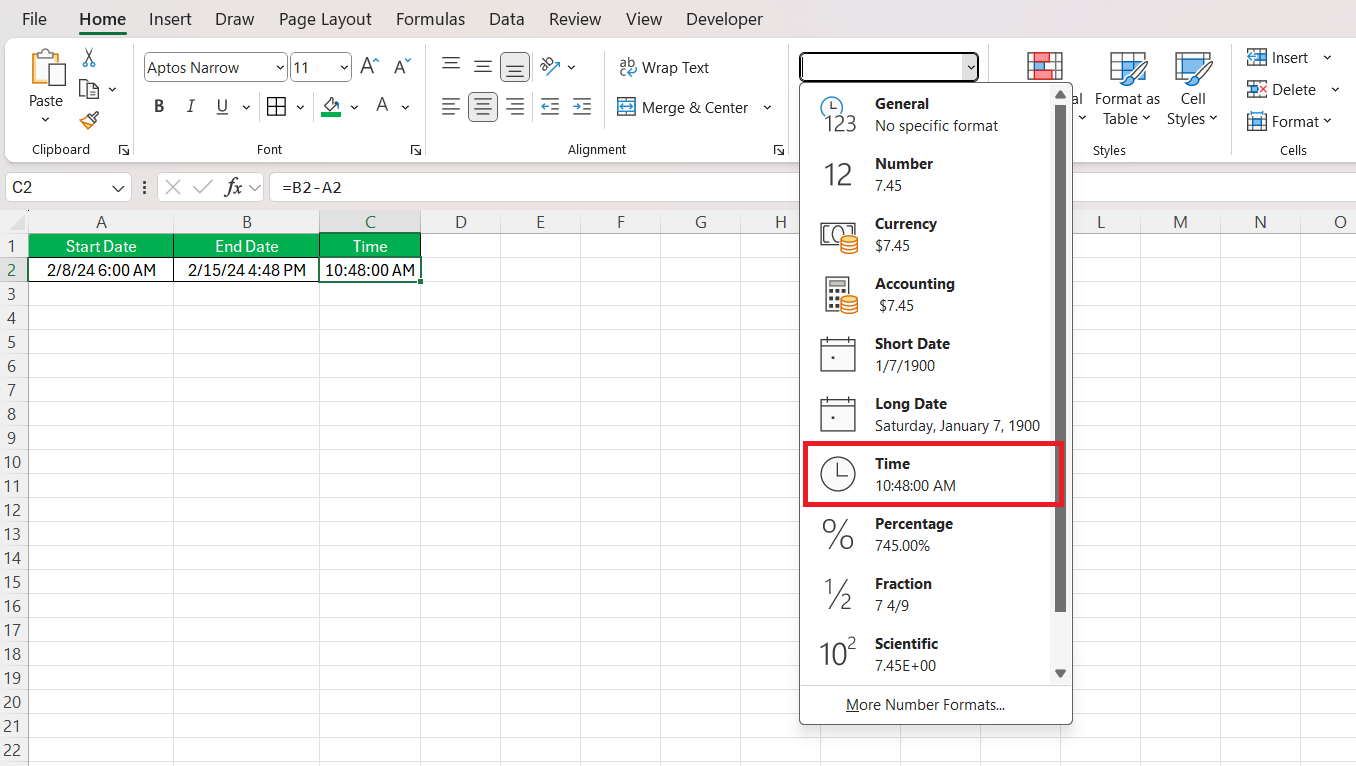Collapse the number format dropdown arrow

coord(969,67)
